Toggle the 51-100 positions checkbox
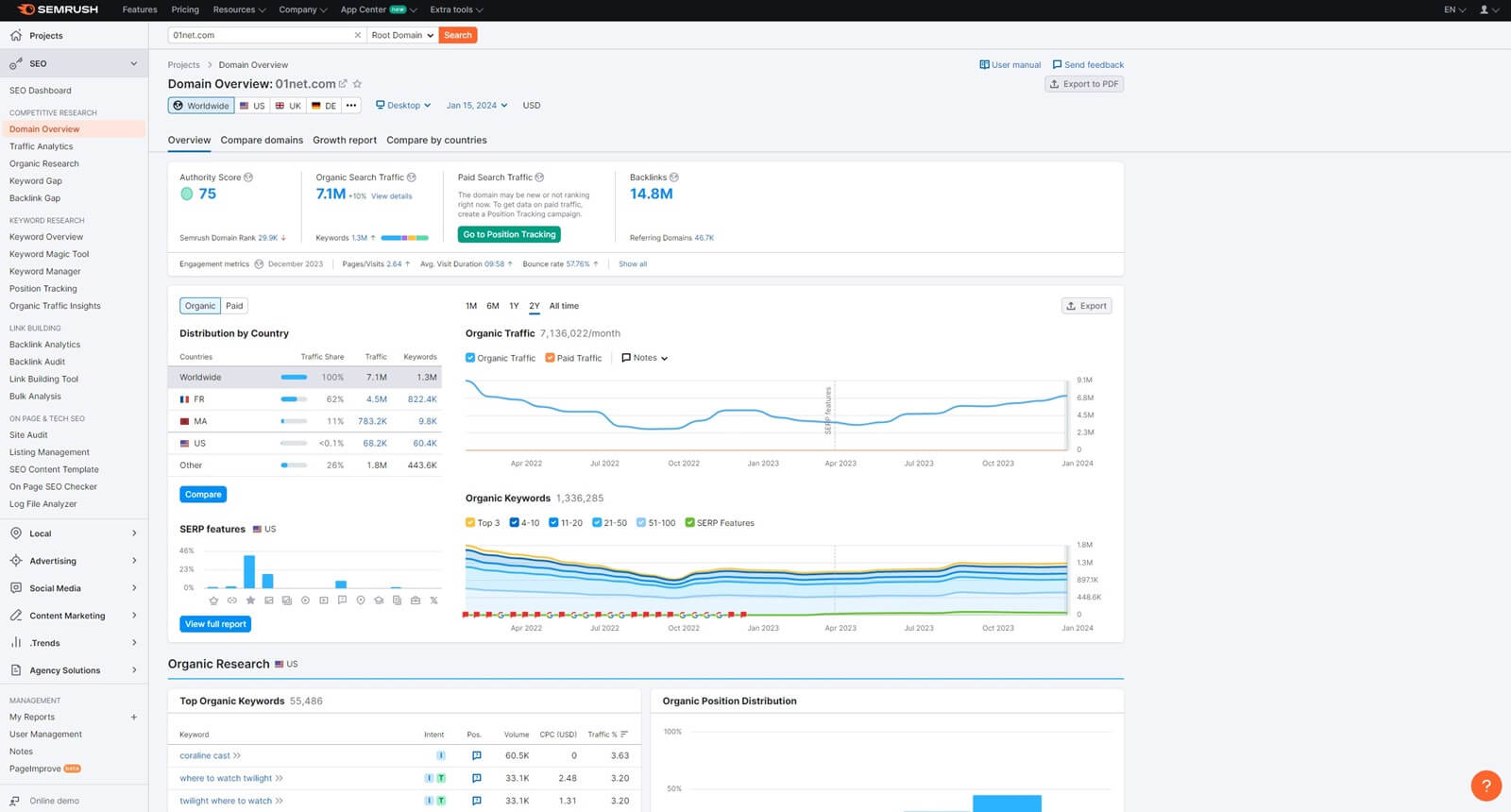Viewport: 1511px width, 812px height. [x=641, y=522]
